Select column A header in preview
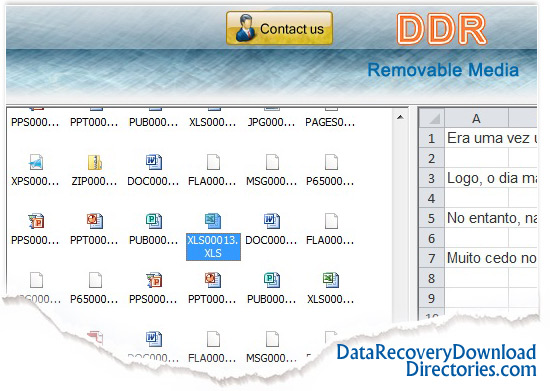550x391 pixels. [476, 119]
